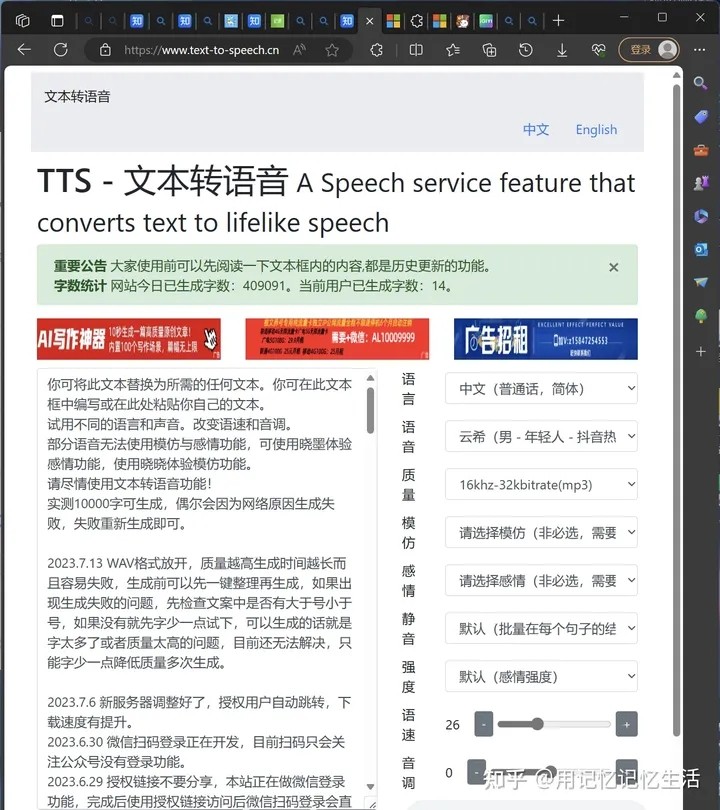Click the AI写作神器 advertisement banner
Viewport: 720px width, 810px height.
129,339
